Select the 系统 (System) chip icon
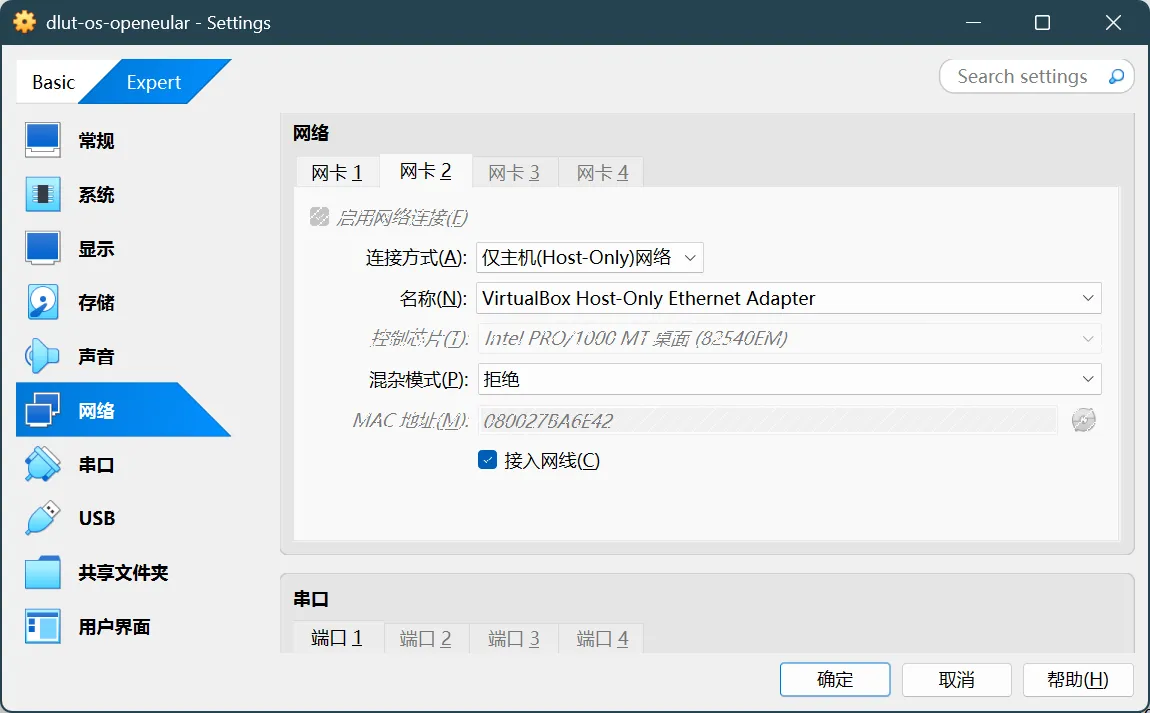The image size is (1150, 713). pyautogui.click(x=43, y=195)
